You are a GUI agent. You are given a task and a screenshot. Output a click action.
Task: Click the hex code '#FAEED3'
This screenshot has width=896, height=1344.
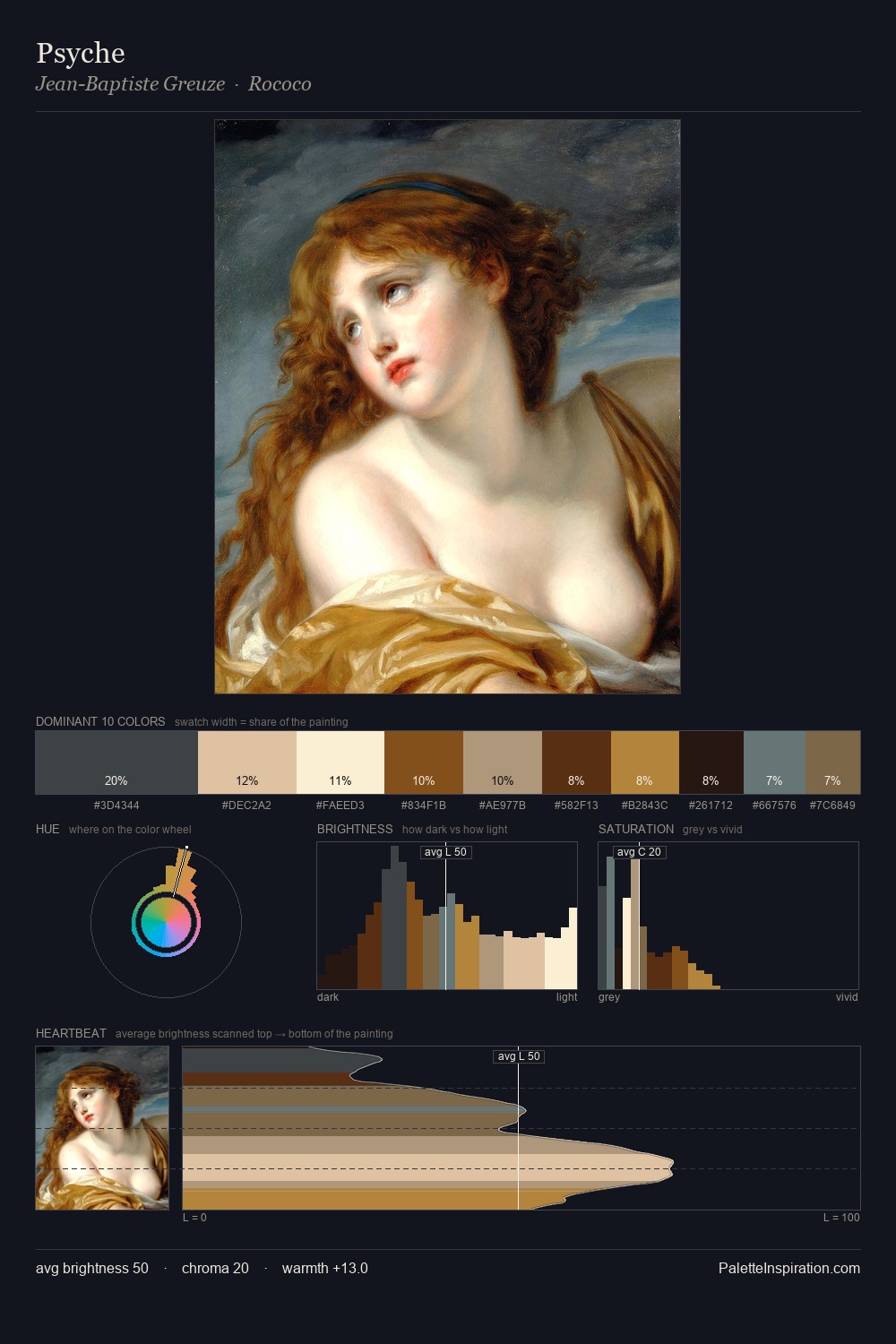340,806
